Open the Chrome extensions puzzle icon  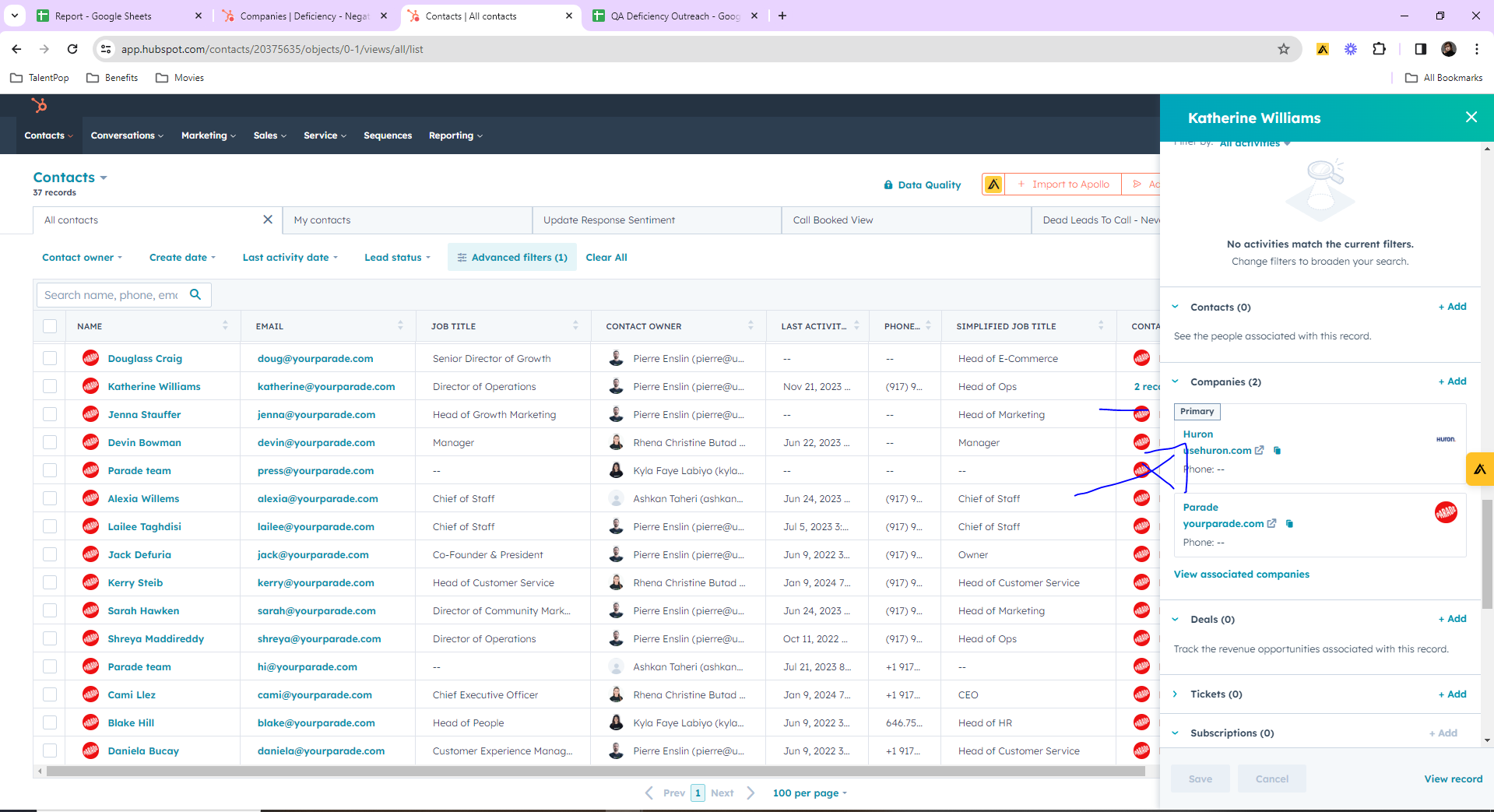(x=1379, y=49)
